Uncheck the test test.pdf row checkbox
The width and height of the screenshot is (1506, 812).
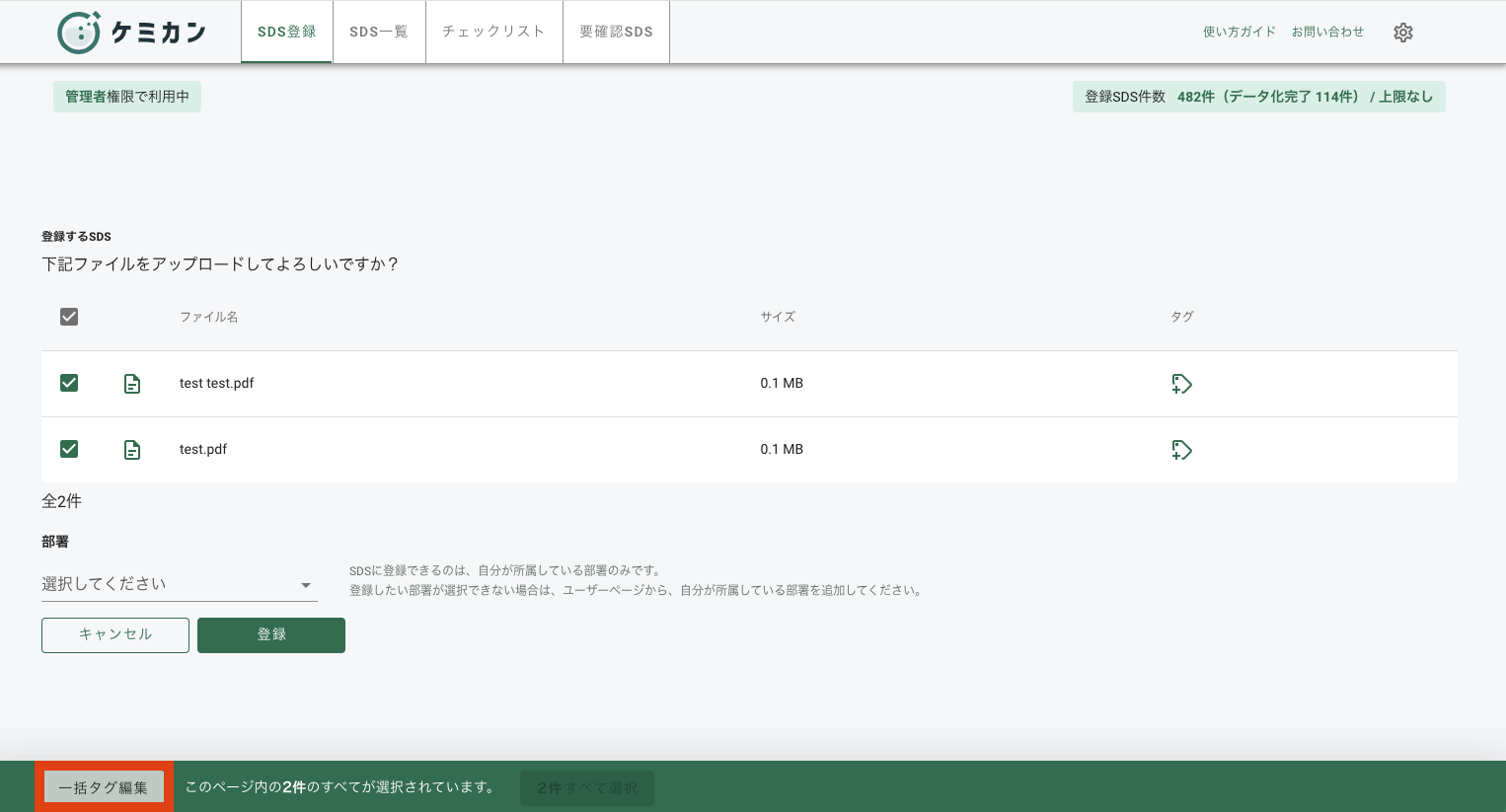click(69, 383)
